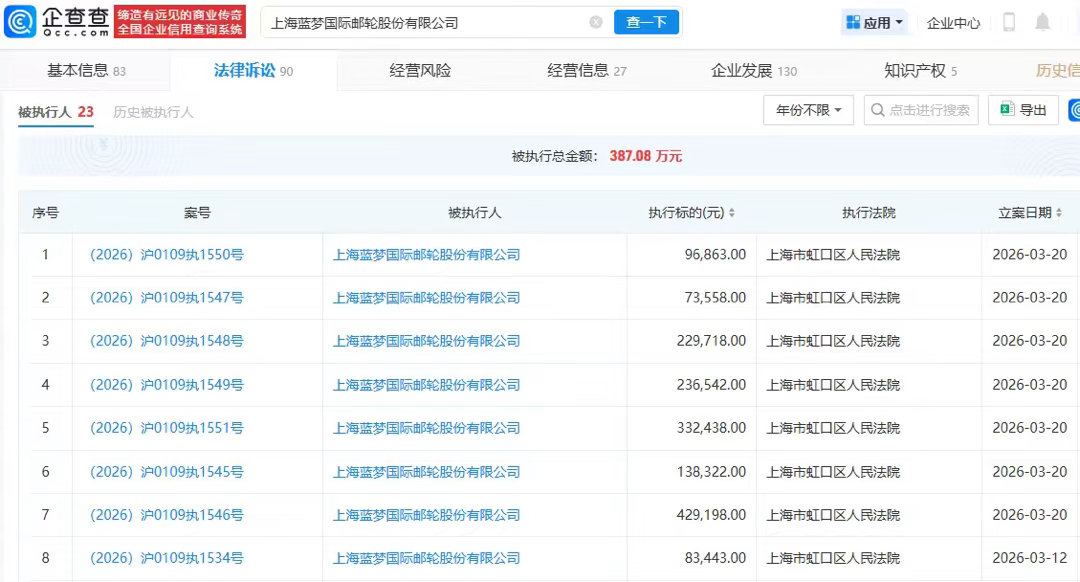
Task: Switch to the 基本信息 tab
Action: tap(86, 71)
